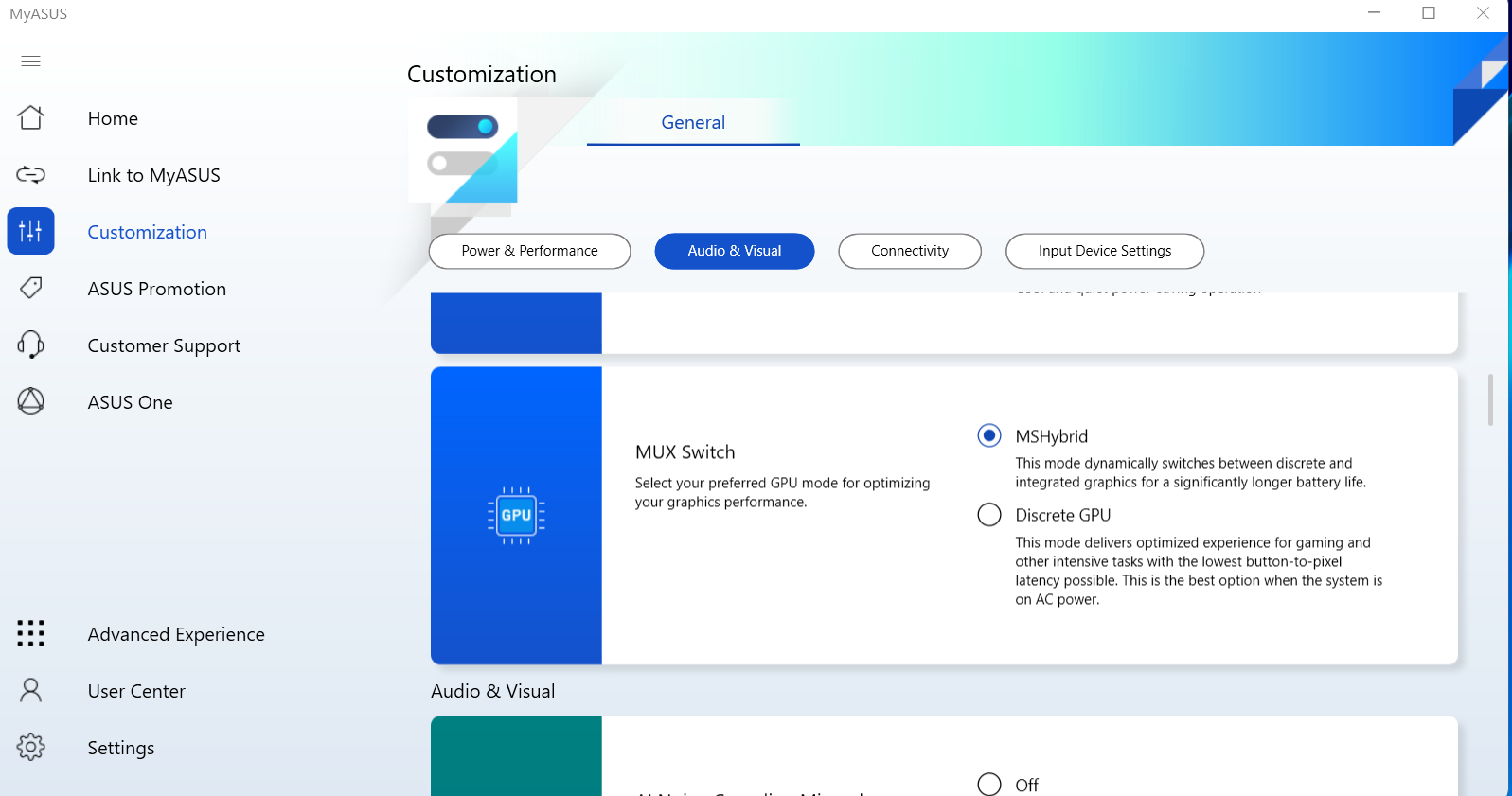Viewport: 1512px width, 796px height.
Task: Maximize the MyASUS window
Action: coord(1429,13)
